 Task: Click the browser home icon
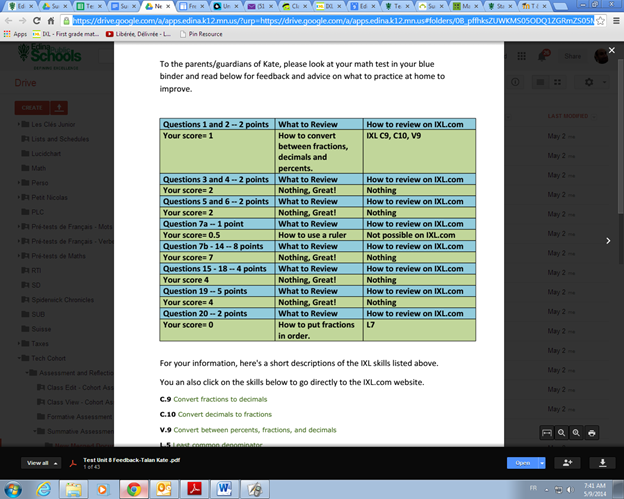51,21
